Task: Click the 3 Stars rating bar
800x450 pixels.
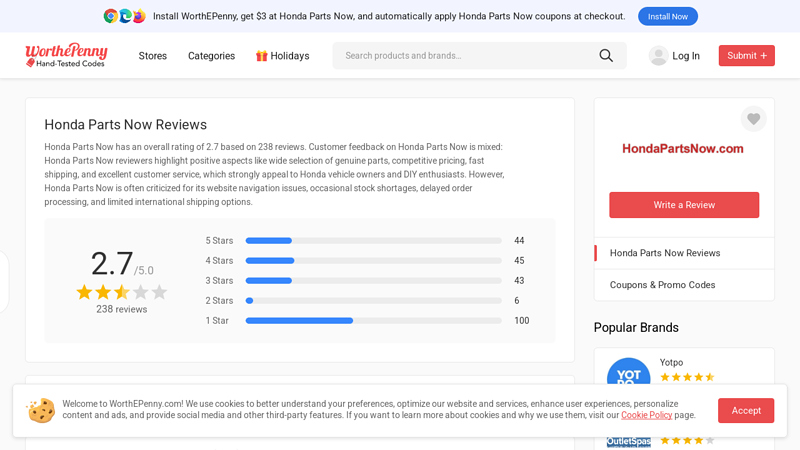Action: (373, 281)
